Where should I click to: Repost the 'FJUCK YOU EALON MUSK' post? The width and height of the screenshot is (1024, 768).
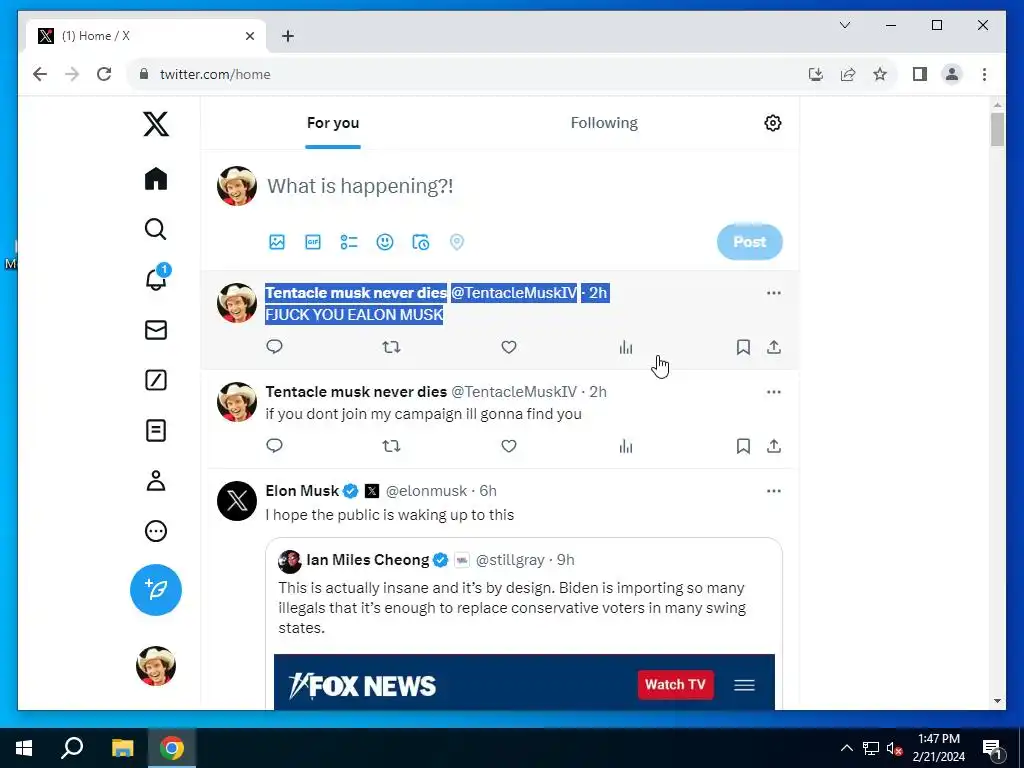point(391,347)
